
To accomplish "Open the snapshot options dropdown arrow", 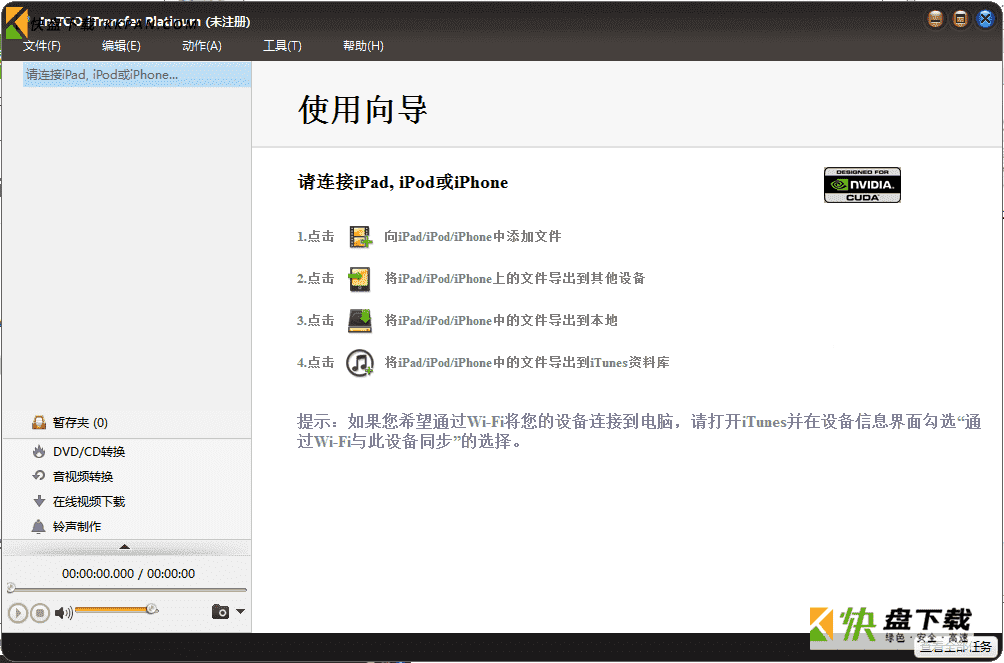I will click(x=241, y=612).
